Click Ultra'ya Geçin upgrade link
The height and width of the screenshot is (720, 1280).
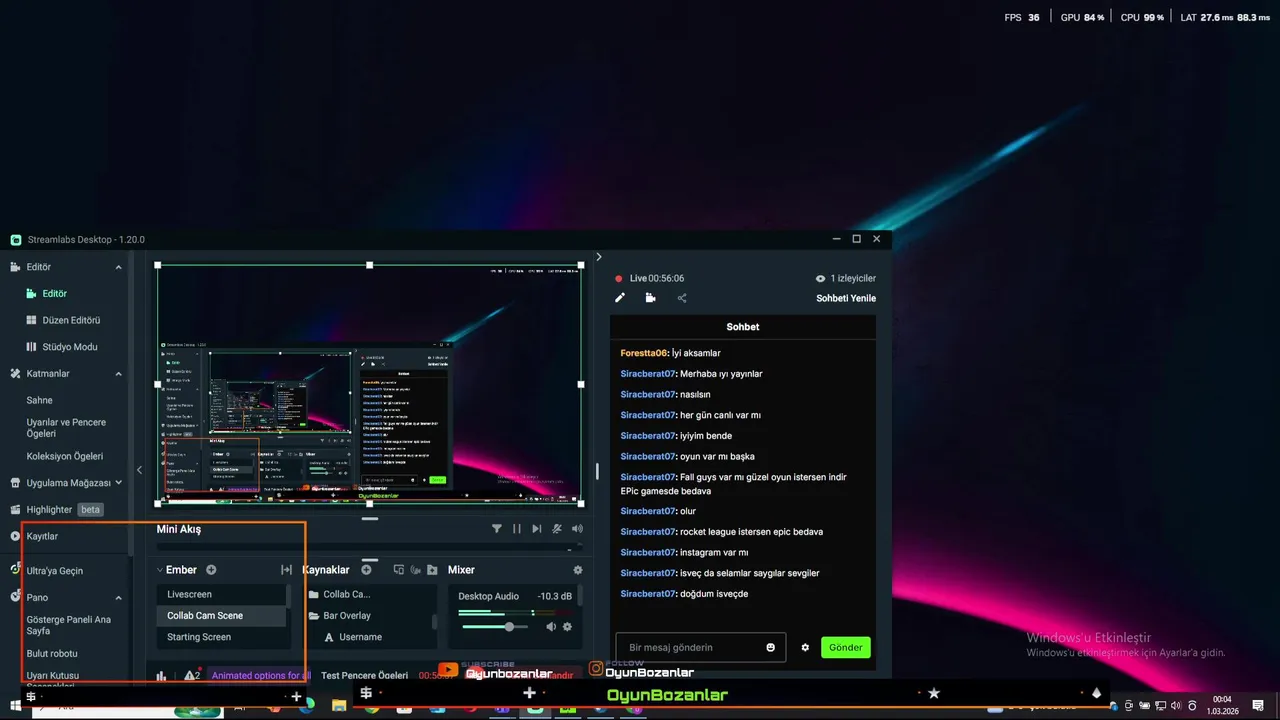pyautogui.click(x=54, y=571)
